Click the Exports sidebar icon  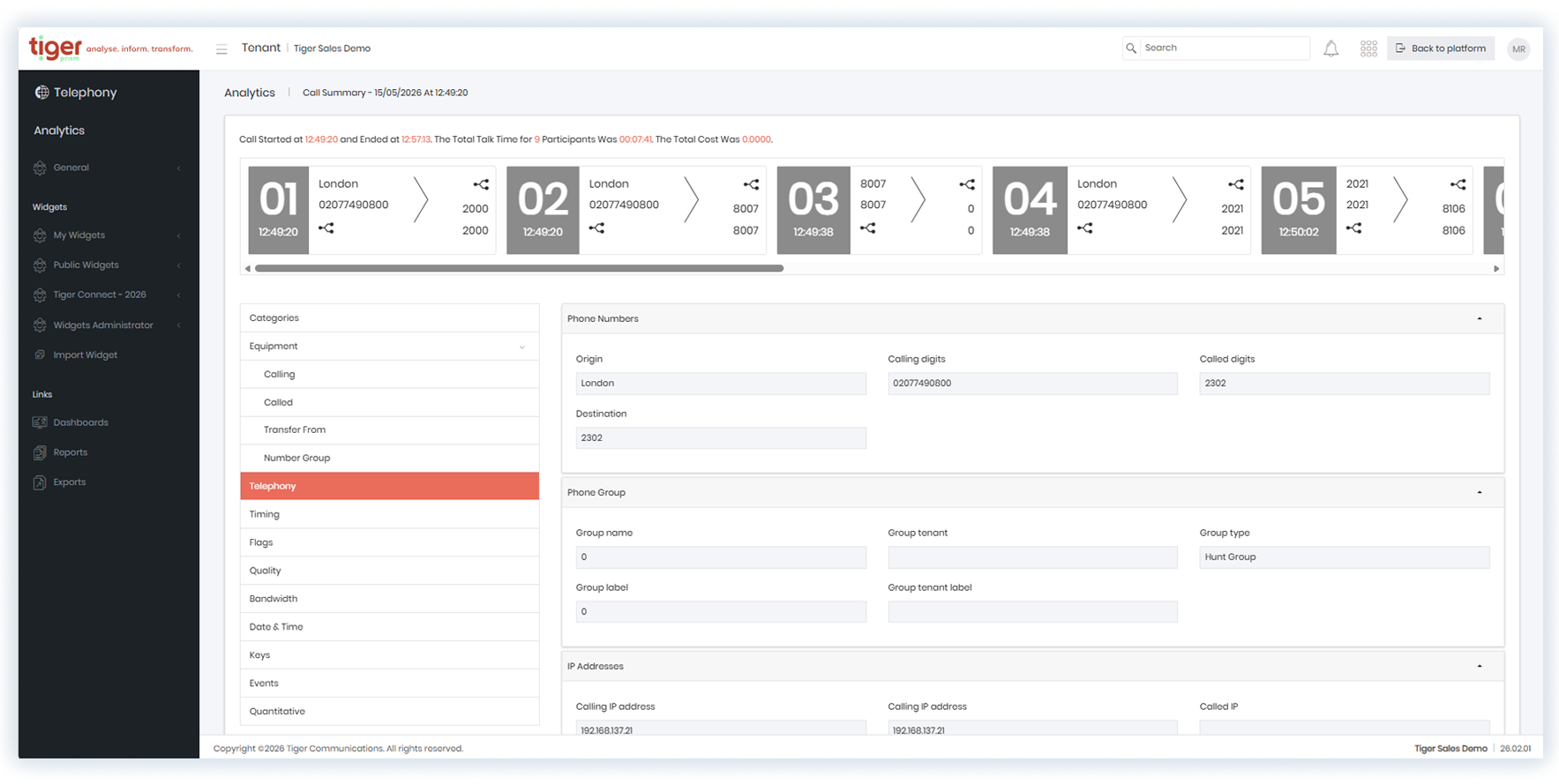pos(40,482)
